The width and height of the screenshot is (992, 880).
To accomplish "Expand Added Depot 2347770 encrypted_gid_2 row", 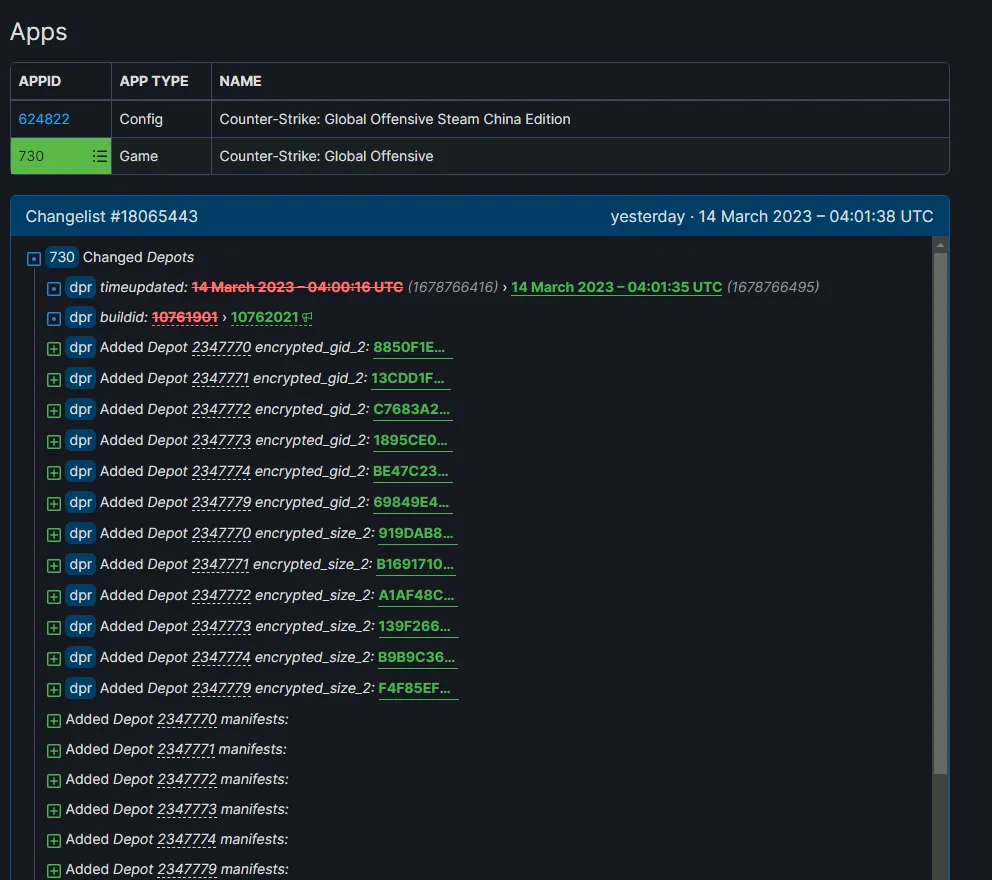I will click(x=54, y=349).
